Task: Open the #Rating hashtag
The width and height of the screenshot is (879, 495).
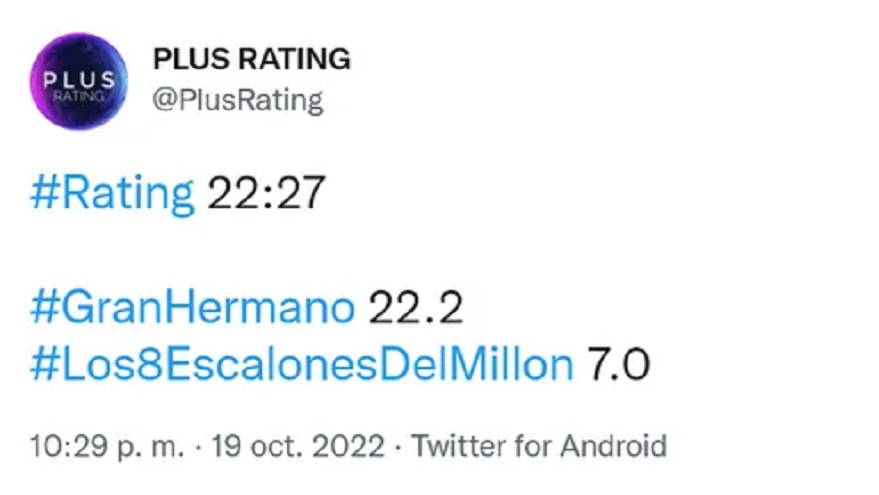Action: pos(113,192)
